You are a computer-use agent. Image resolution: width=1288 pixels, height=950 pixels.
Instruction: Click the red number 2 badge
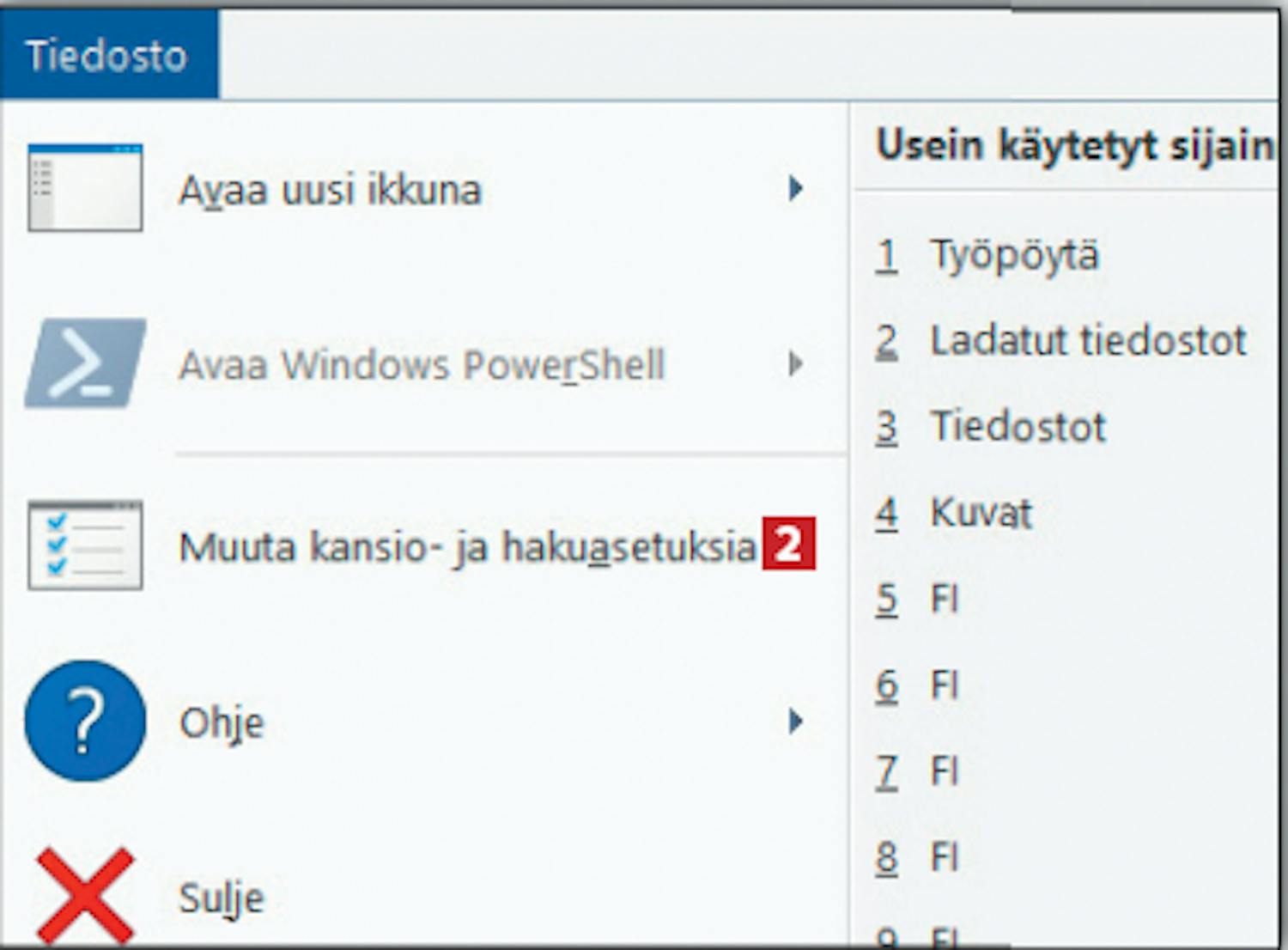(x=788, y=544)
